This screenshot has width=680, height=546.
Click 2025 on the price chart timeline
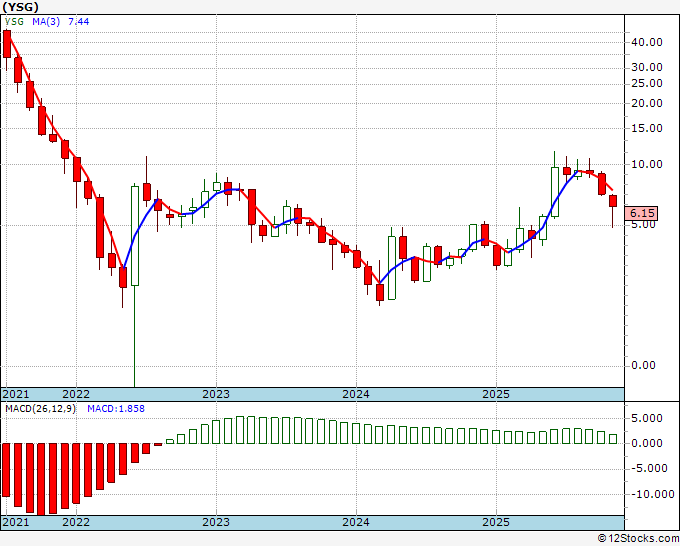[496, 394]
